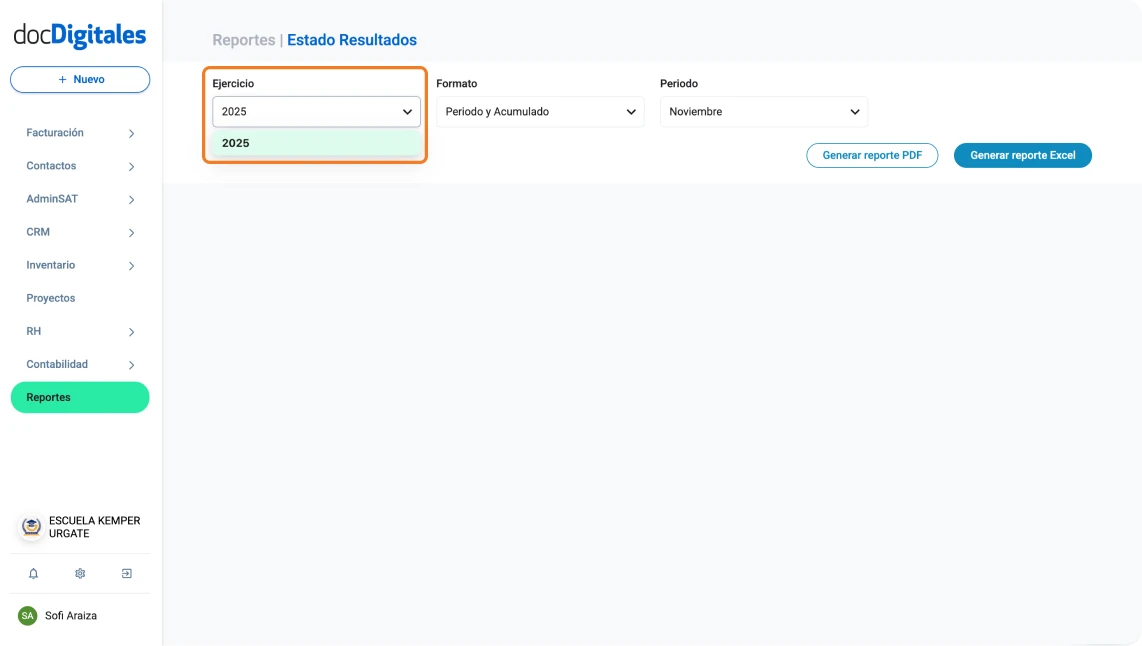This screenshot has width=1142, height=646.
Task: Click the Reportes breadcrumb link
Action: [x=243, y=40]
